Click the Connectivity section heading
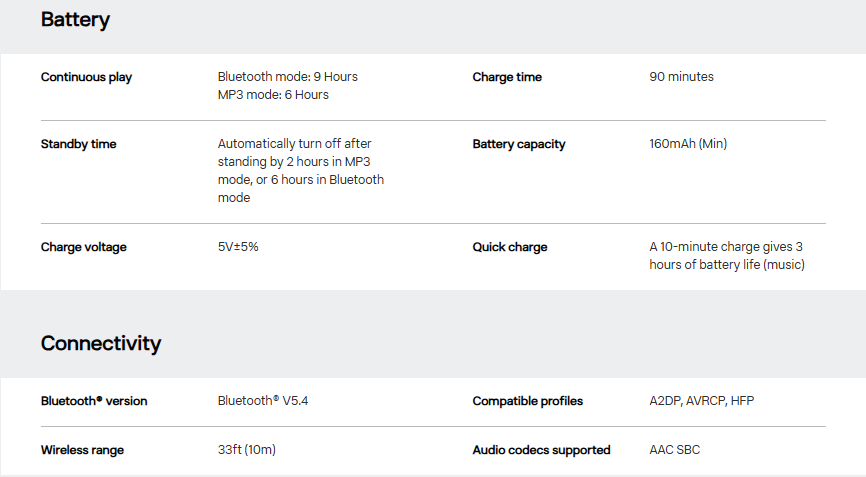This screenshot has height=477, width=866. 101,344
